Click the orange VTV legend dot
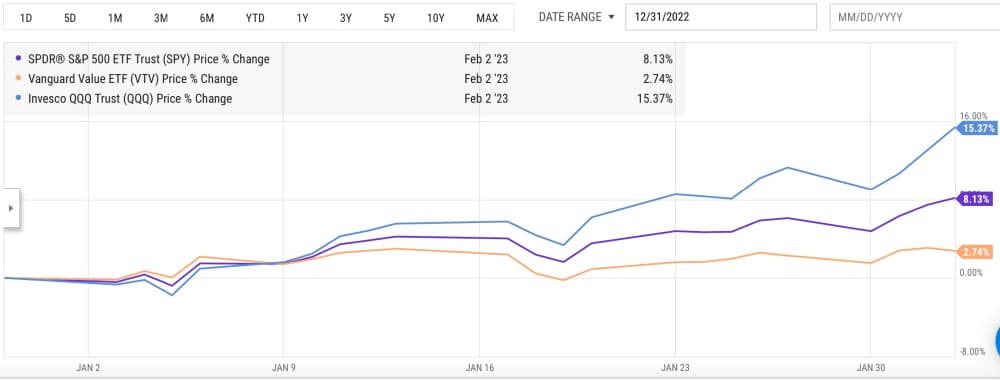This screenshot has height=380, width=1000. tap(19, 79)
